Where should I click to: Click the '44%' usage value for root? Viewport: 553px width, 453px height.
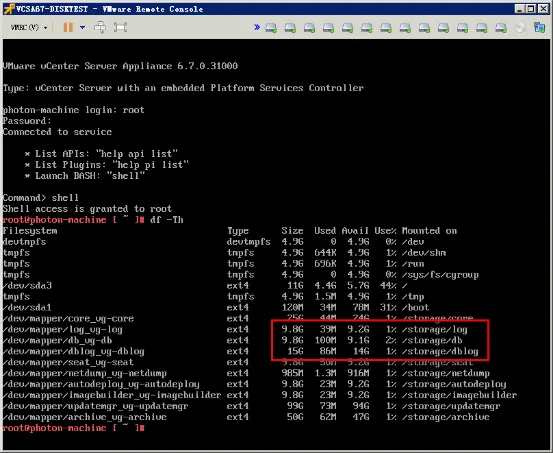[388, 285]
